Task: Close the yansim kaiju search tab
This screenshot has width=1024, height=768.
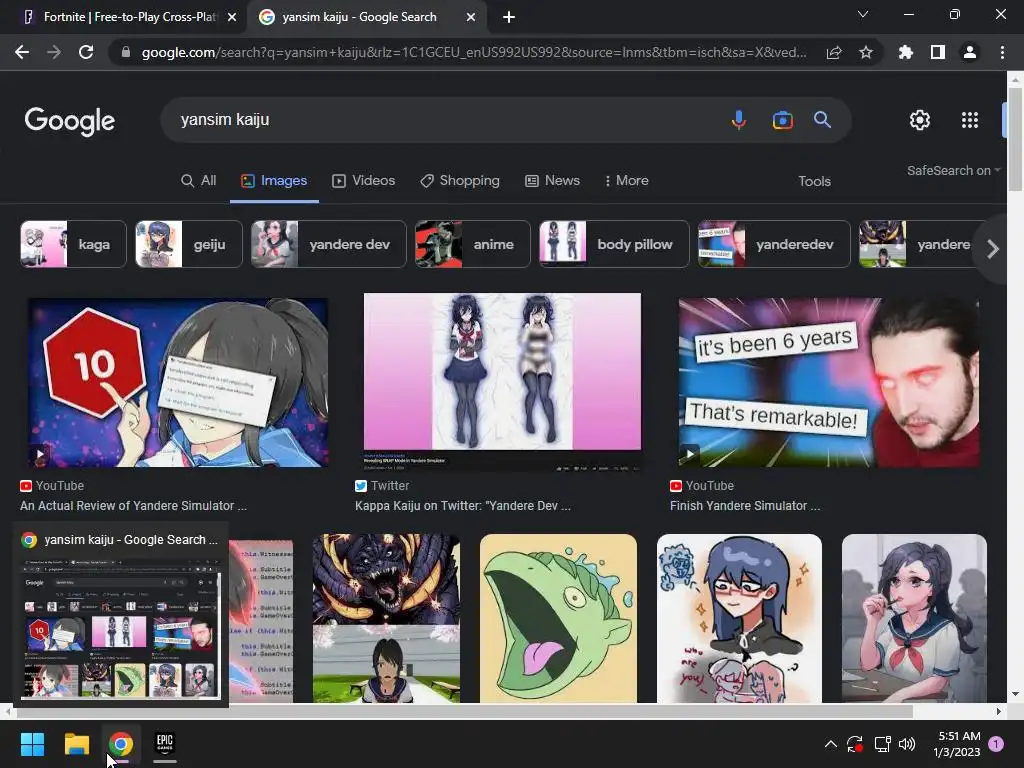Action: click(471, 17)
